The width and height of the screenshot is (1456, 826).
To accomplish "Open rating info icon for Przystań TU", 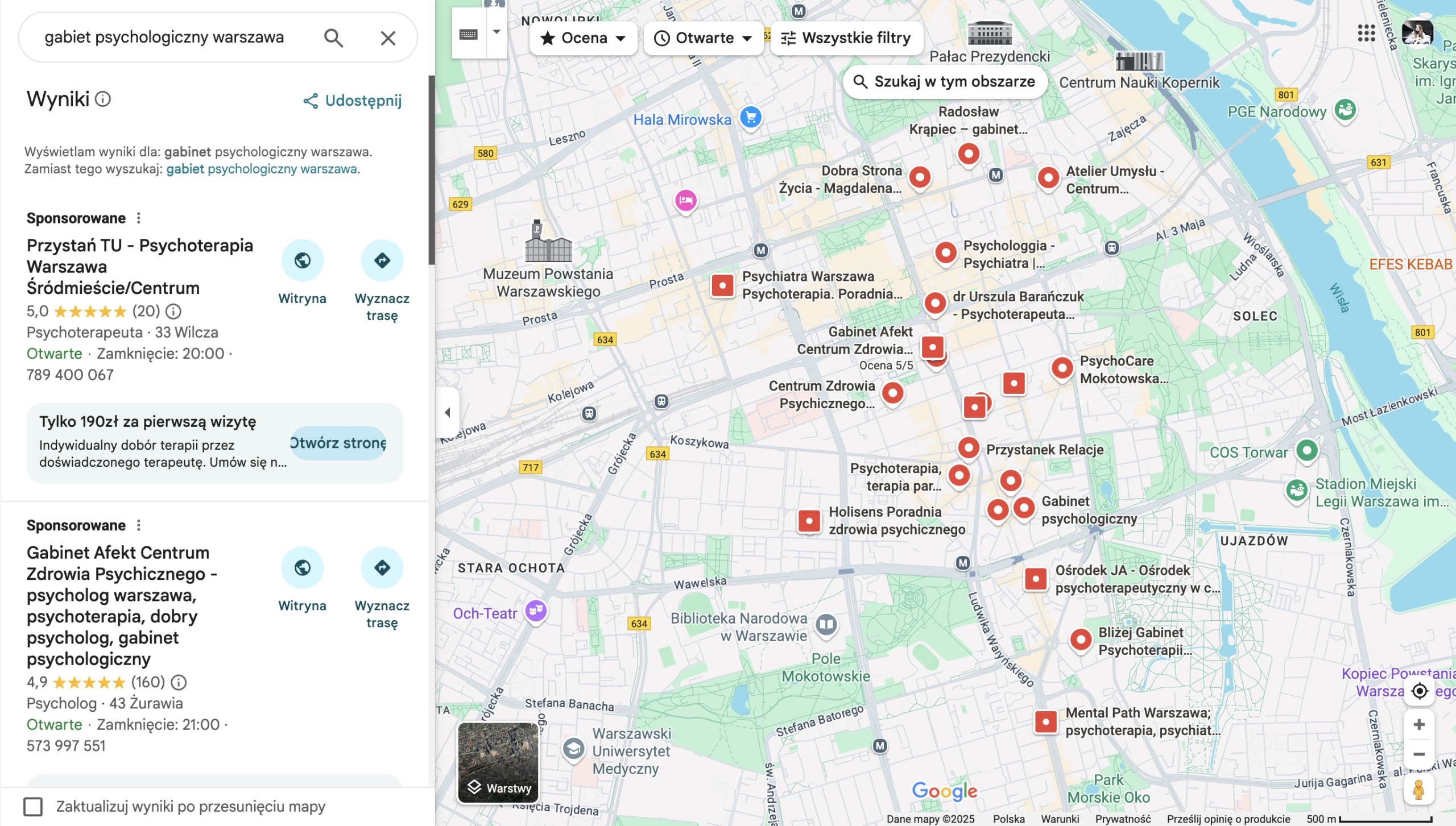I will coord(173,312).
